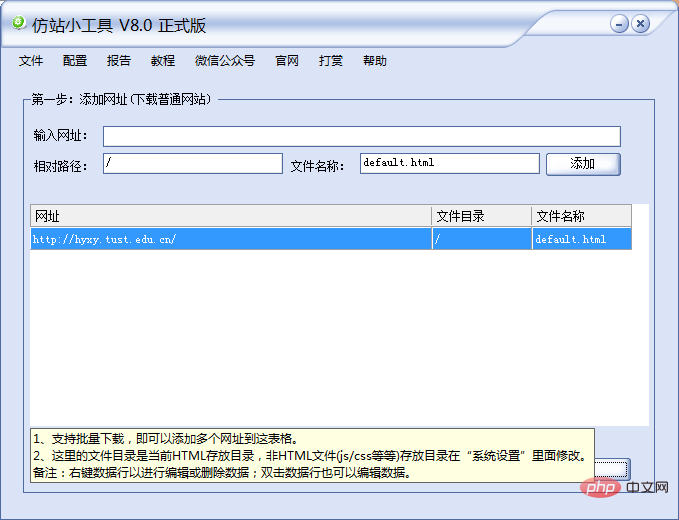The width and height of the screenshot is (679, 520).
Task: Click the 网址 column header
Action: click(x=230, y=216)
